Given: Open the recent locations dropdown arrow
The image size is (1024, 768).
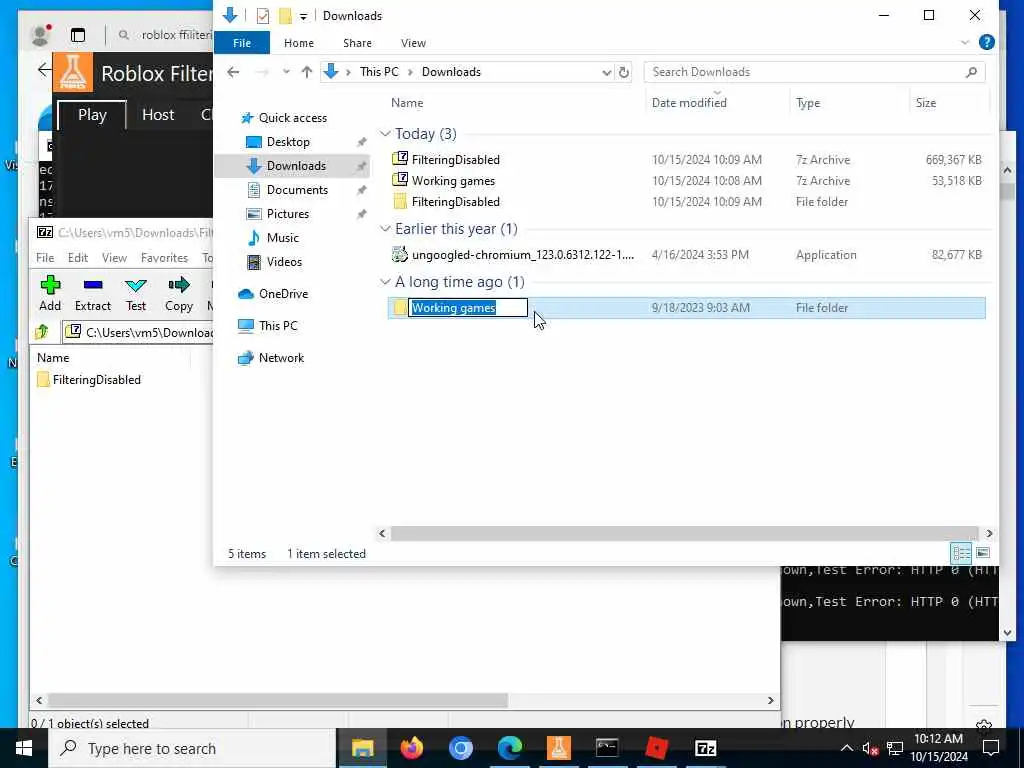Looking at the screenshot, I should 286,72.
